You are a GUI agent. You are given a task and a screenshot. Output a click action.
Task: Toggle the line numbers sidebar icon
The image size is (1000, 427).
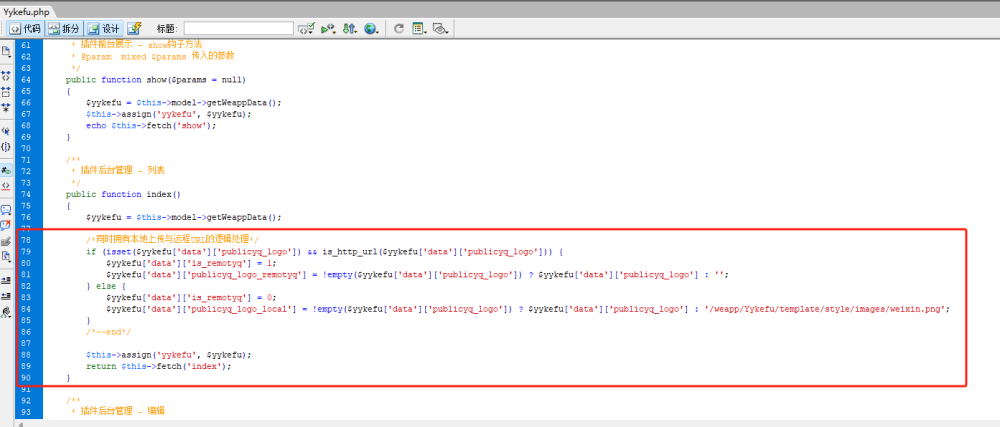(x=6, y=170)
